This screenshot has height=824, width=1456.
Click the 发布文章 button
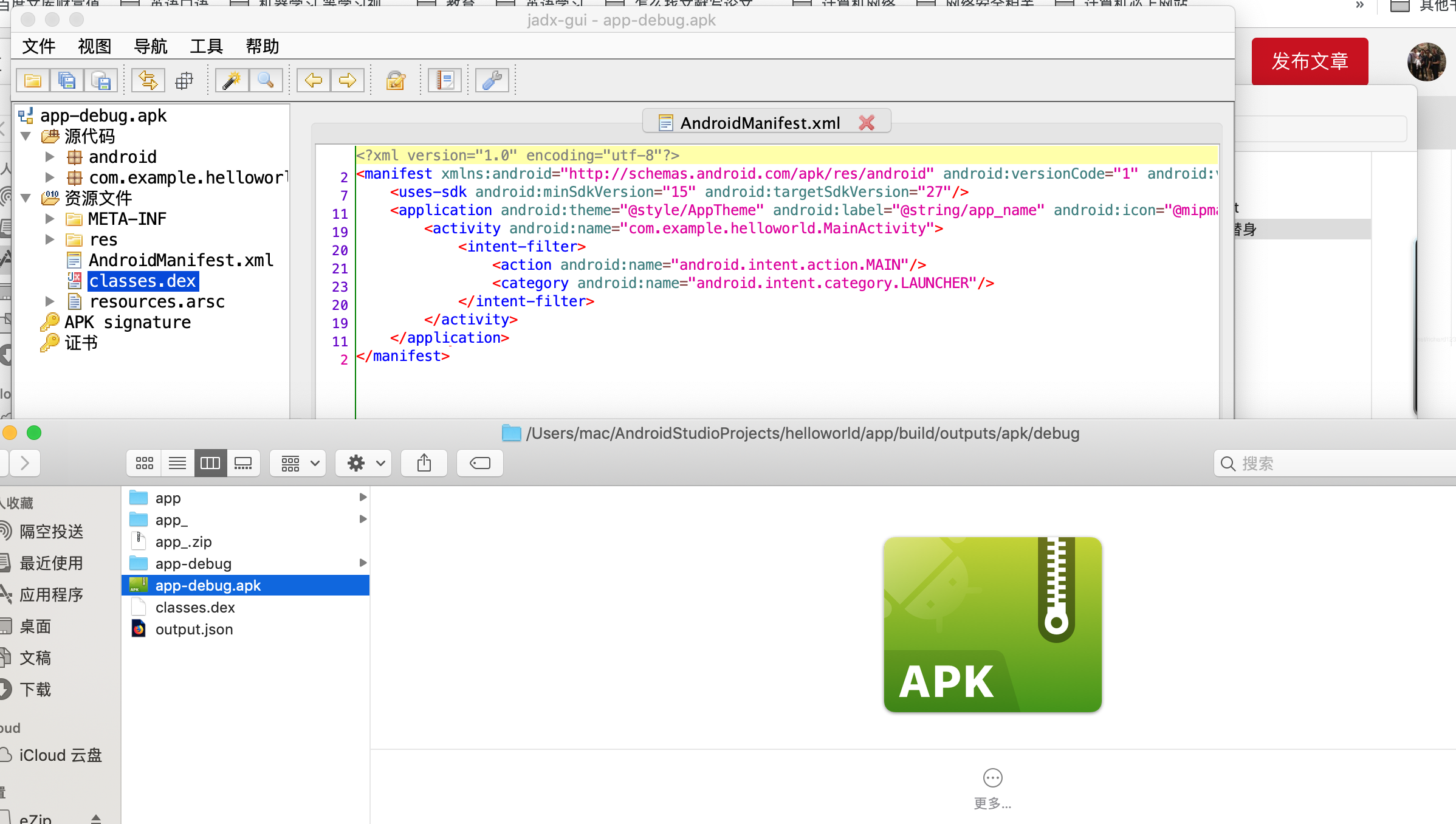click(x=1310, y=61)
